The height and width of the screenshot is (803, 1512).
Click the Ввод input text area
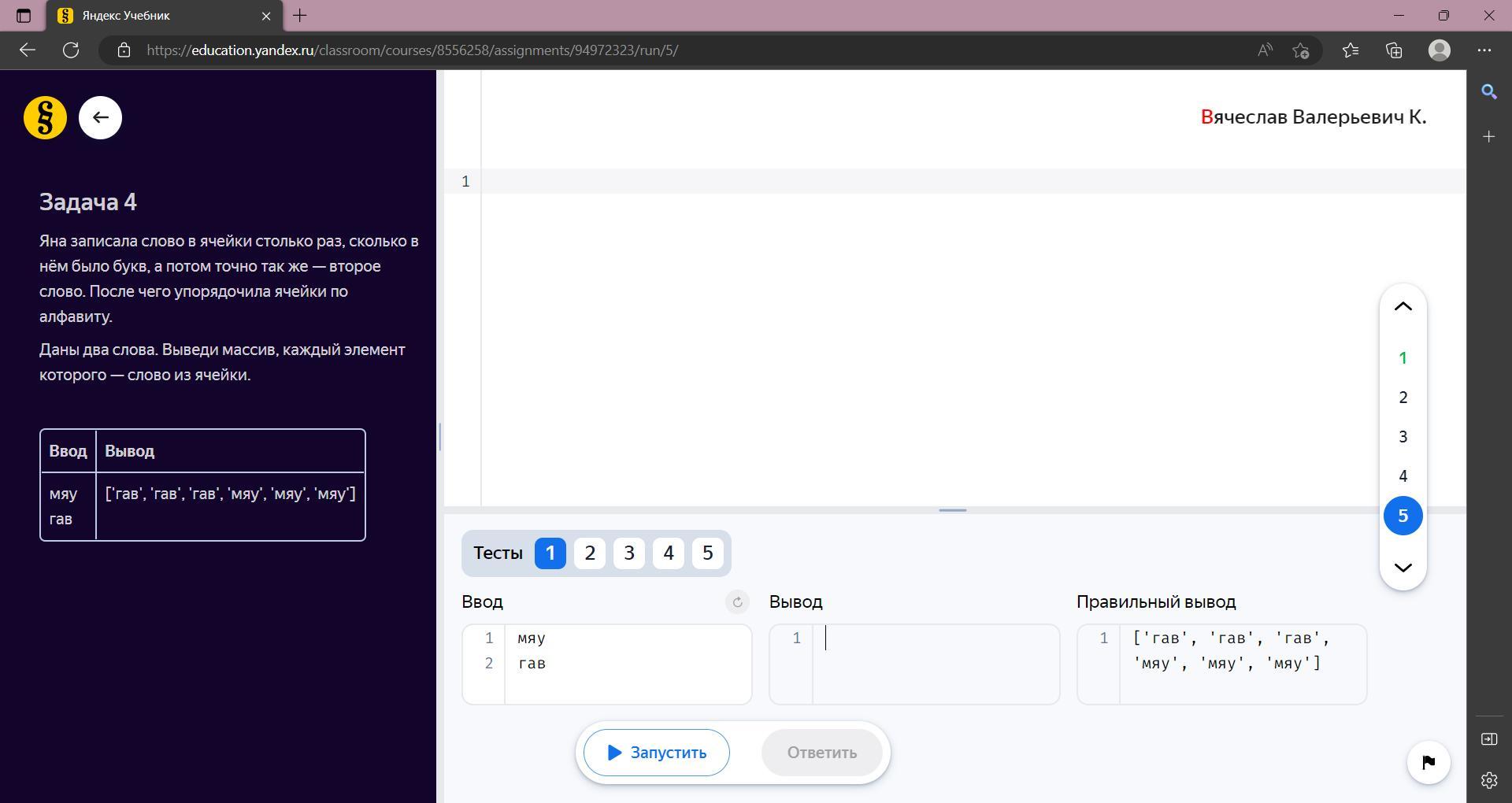(x=606, y=664)
